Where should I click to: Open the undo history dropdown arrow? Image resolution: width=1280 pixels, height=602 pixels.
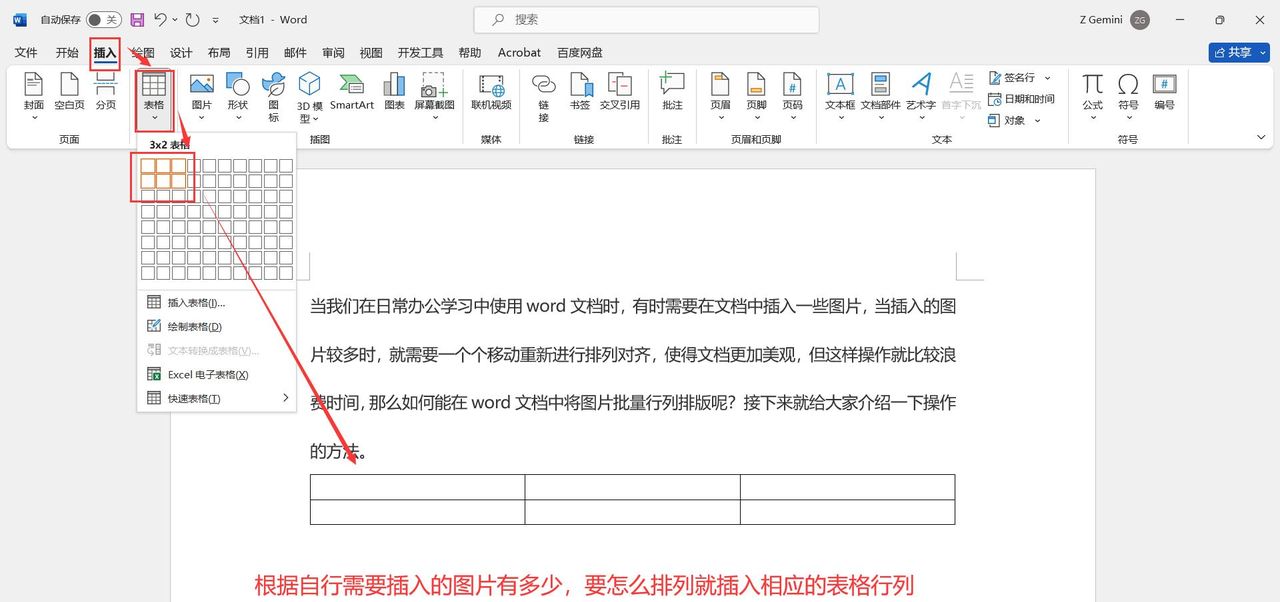pos(175,20)
